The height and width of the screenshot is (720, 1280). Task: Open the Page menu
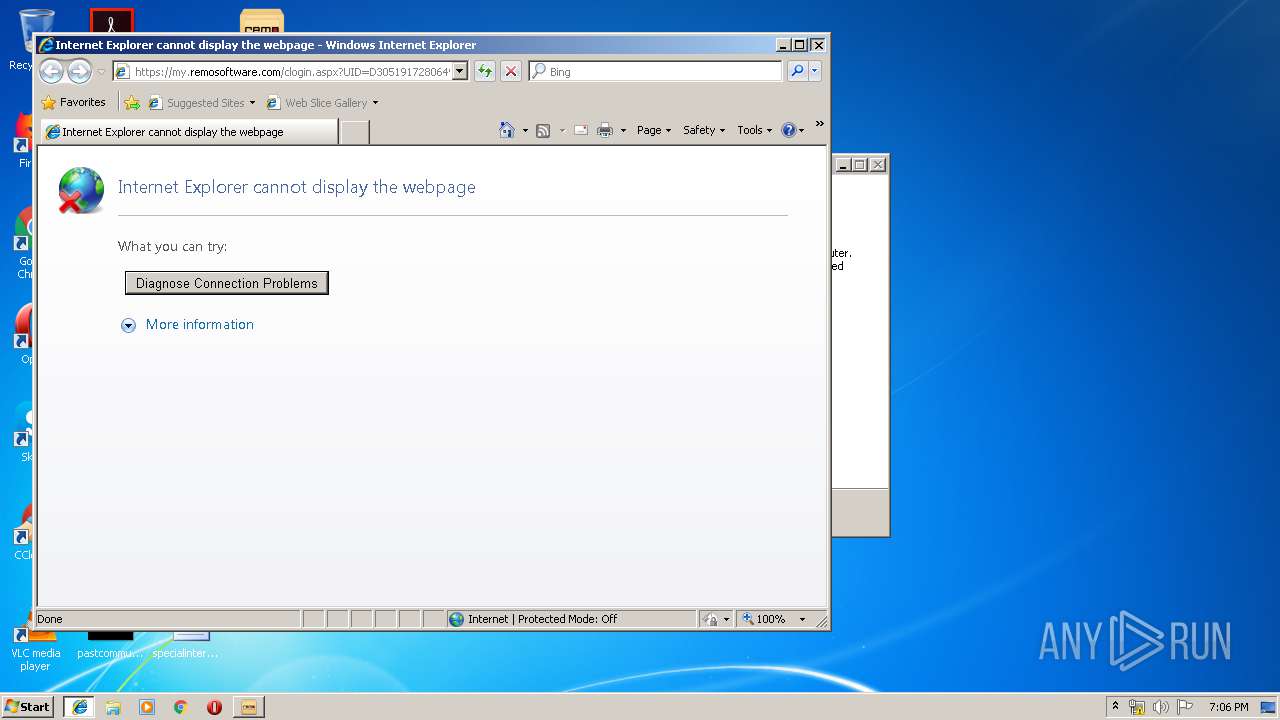pos(654,130)
